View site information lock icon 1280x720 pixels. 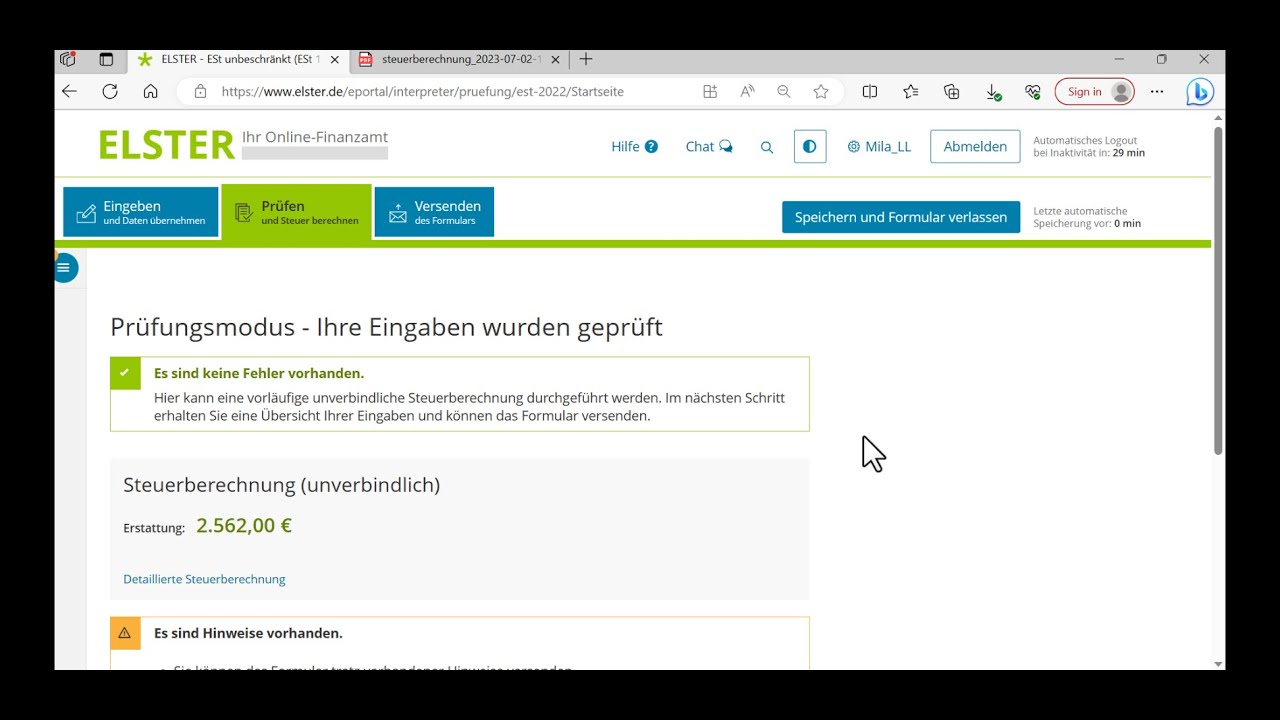click(x=200, y=91)
